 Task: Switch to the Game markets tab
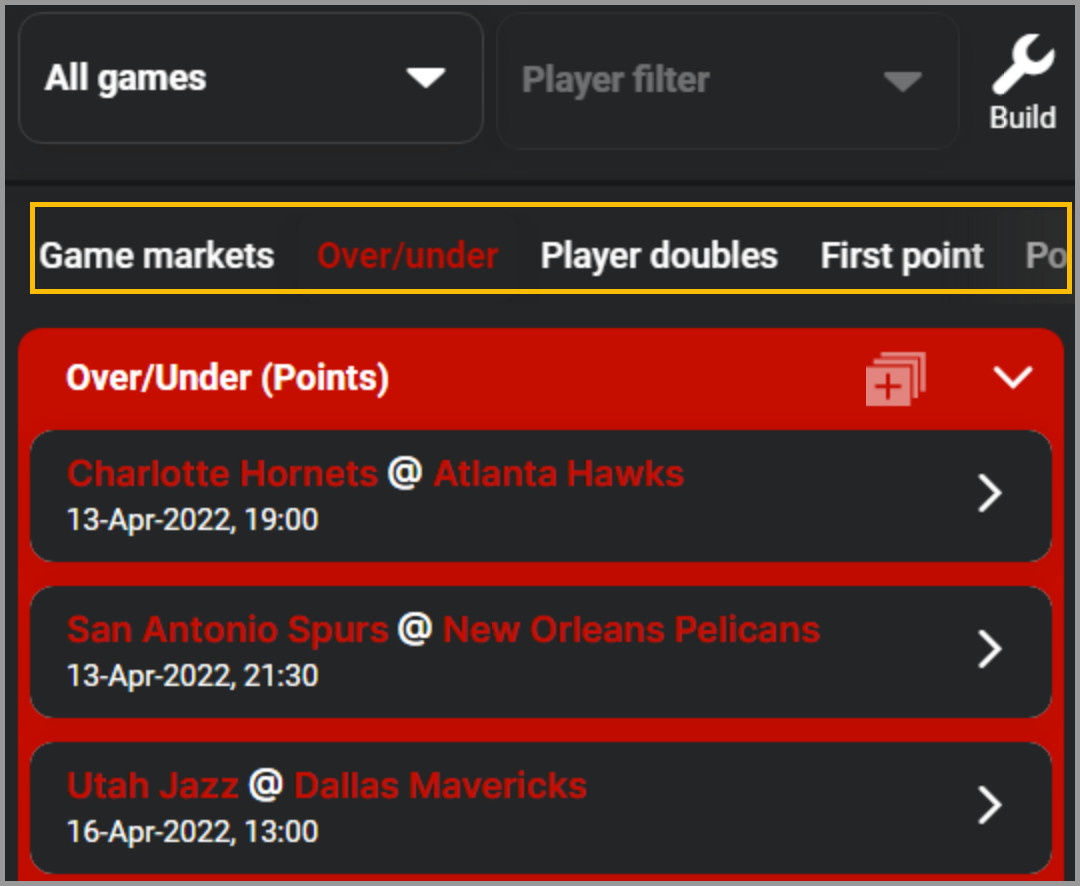tap(157, 256)
